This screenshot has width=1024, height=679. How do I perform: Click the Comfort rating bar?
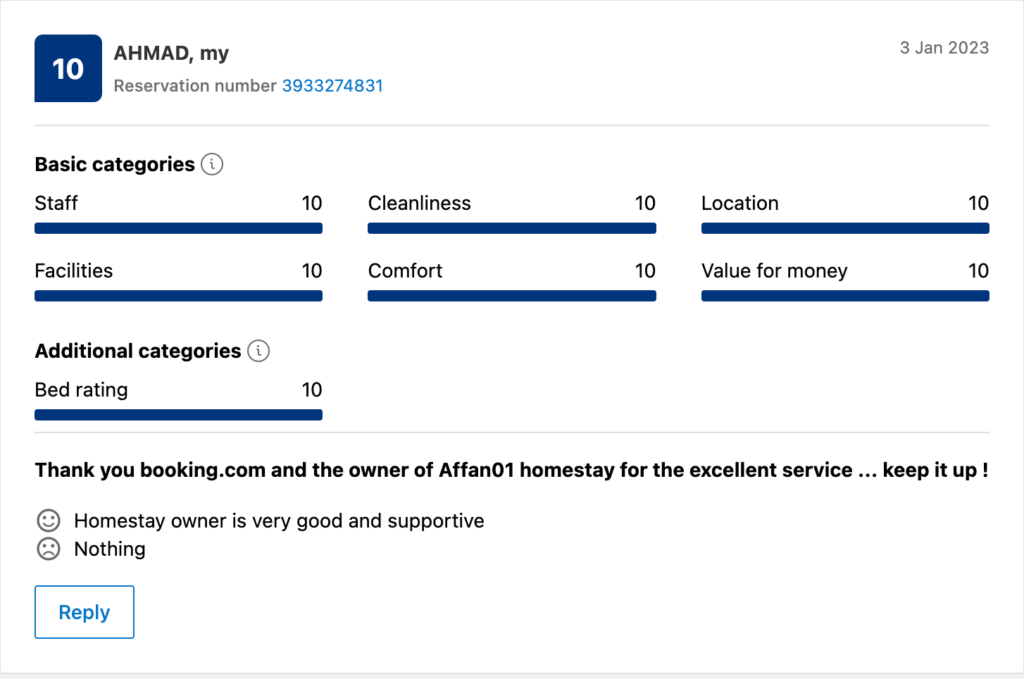click(511, 296)
